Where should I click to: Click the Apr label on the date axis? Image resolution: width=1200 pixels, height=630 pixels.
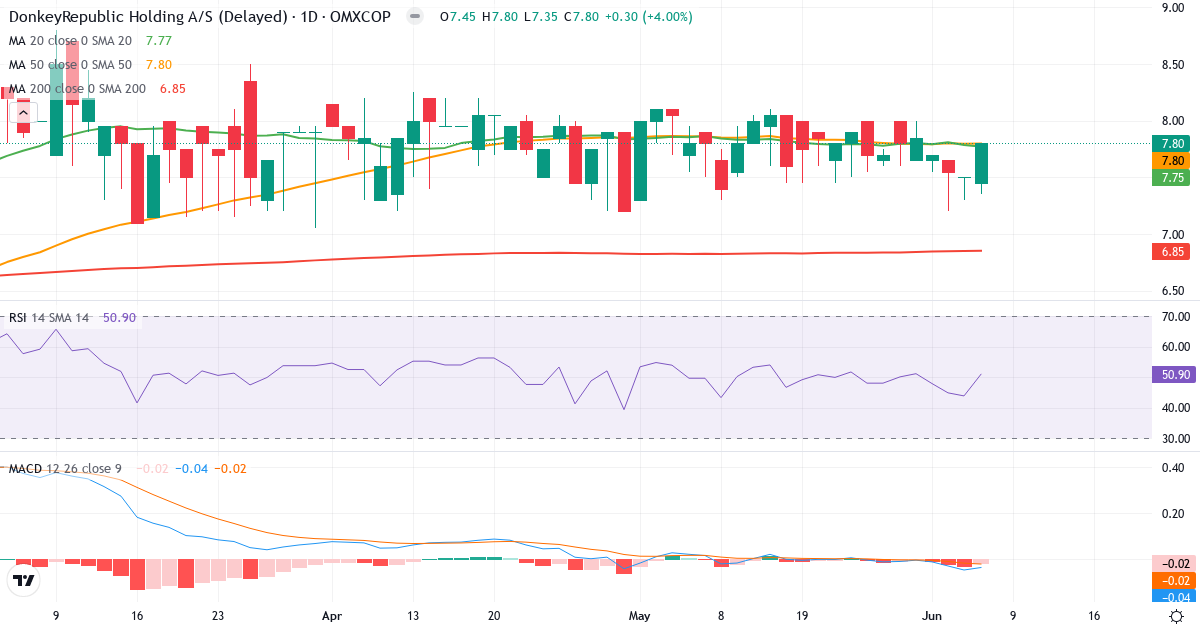click(x=331, y=616)
